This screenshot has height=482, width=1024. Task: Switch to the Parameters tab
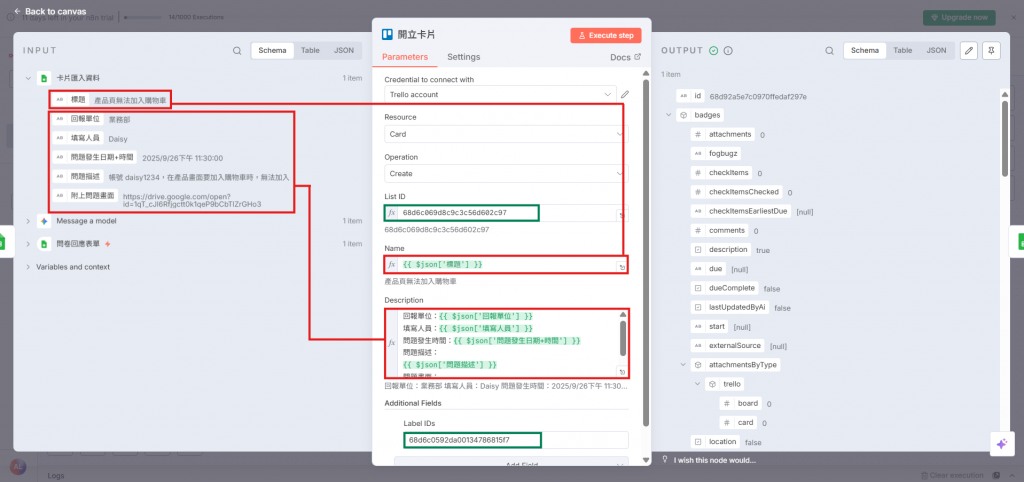coord(405,57)
